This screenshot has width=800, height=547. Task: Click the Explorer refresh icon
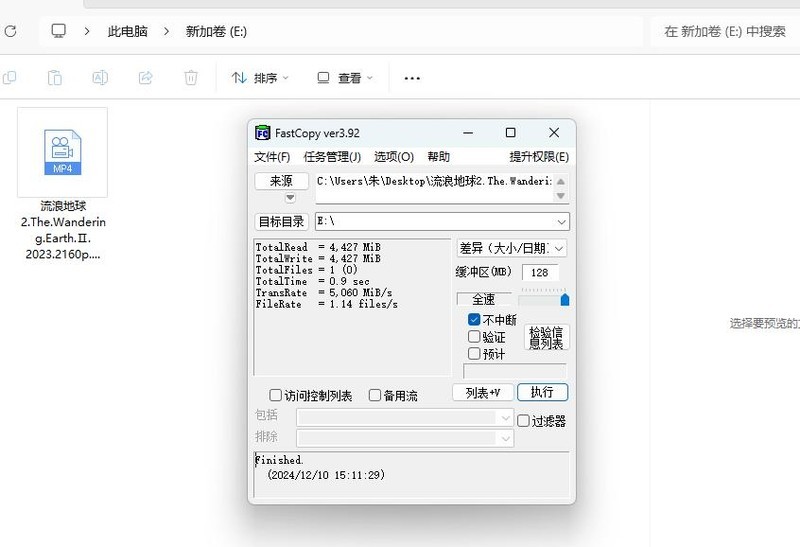coord(10,31)
